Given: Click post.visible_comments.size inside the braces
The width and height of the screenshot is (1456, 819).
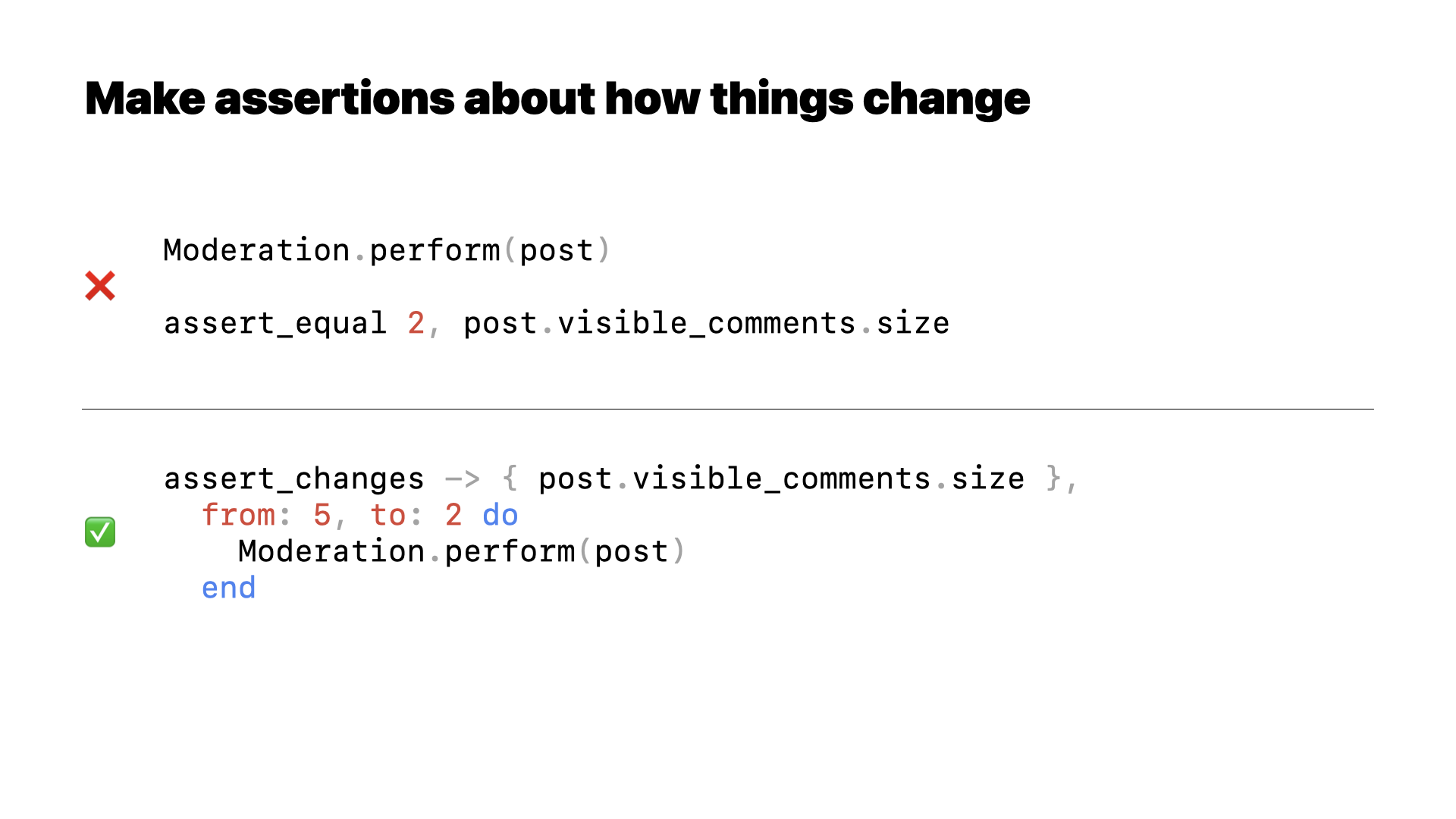Looking at the screenshot, I should pos(781,479).
